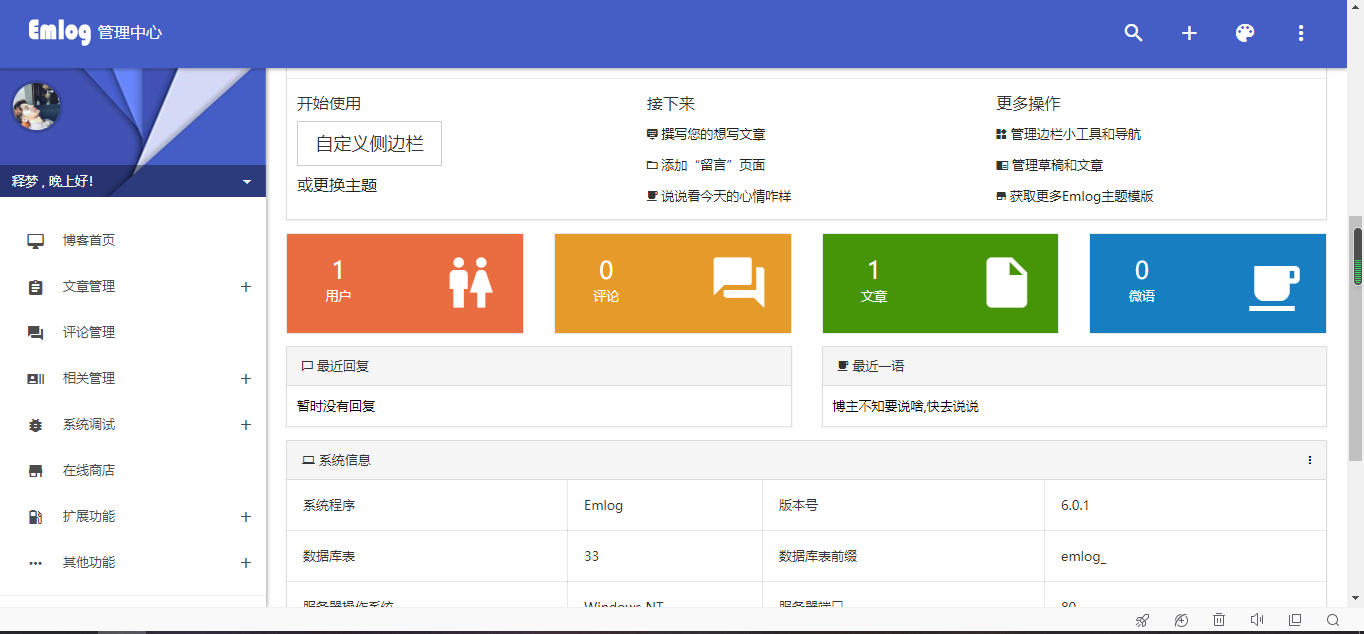The image size is (1364, 634).
Task: Toggle the 系统信息 panel options via vertical dots
Action: click(1309, 460)
